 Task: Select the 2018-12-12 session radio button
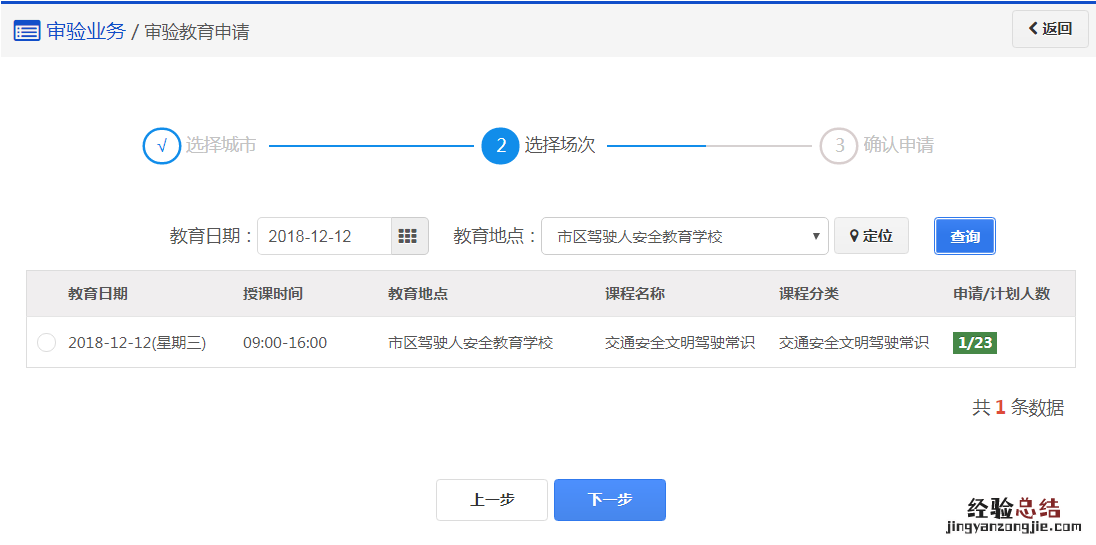(x=46, y=343)
